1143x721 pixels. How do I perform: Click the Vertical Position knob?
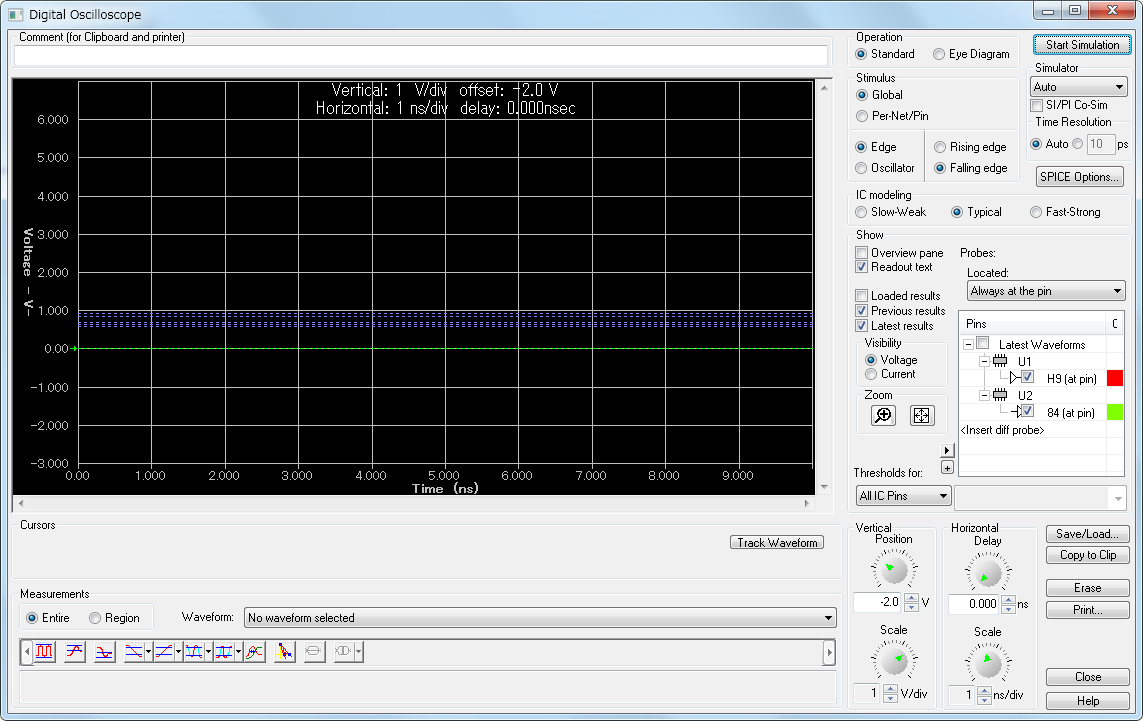[893, 571]
